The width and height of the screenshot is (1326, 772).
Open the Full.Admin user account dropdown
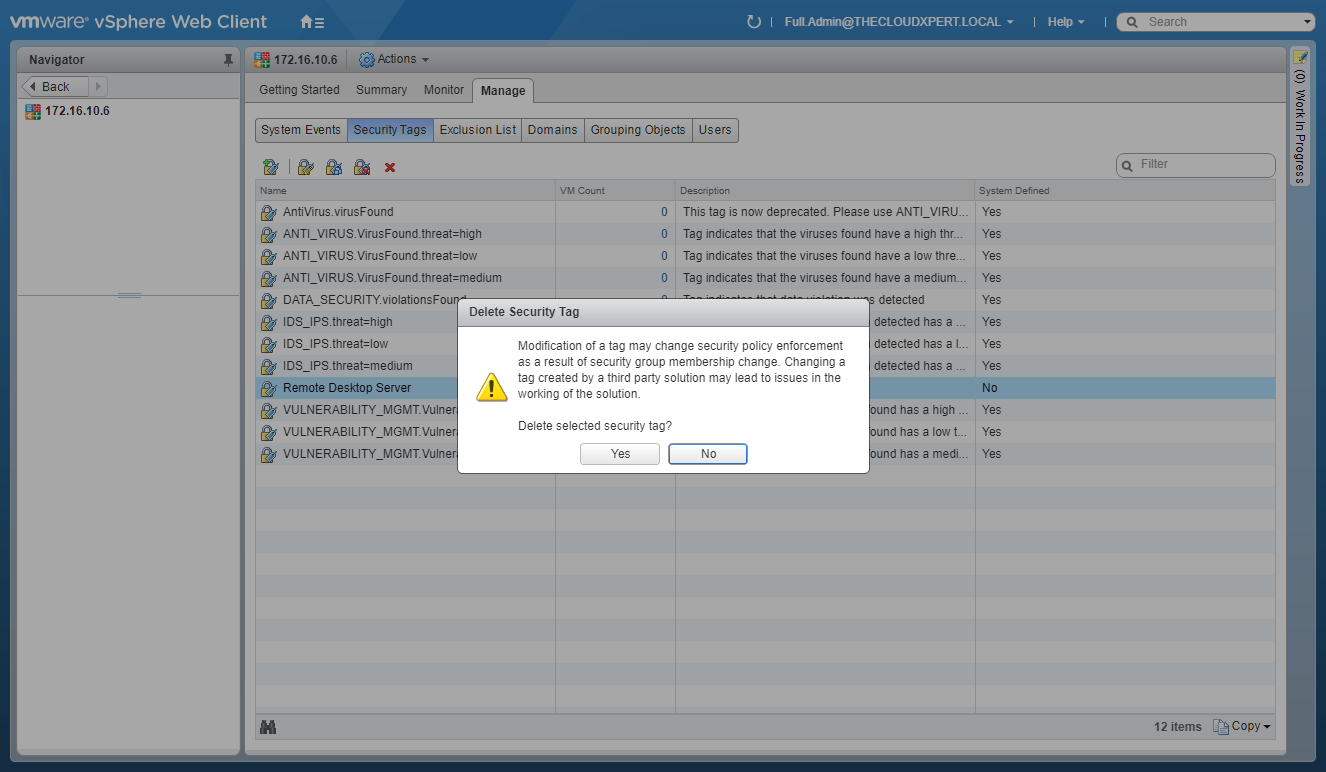[899, 22]
